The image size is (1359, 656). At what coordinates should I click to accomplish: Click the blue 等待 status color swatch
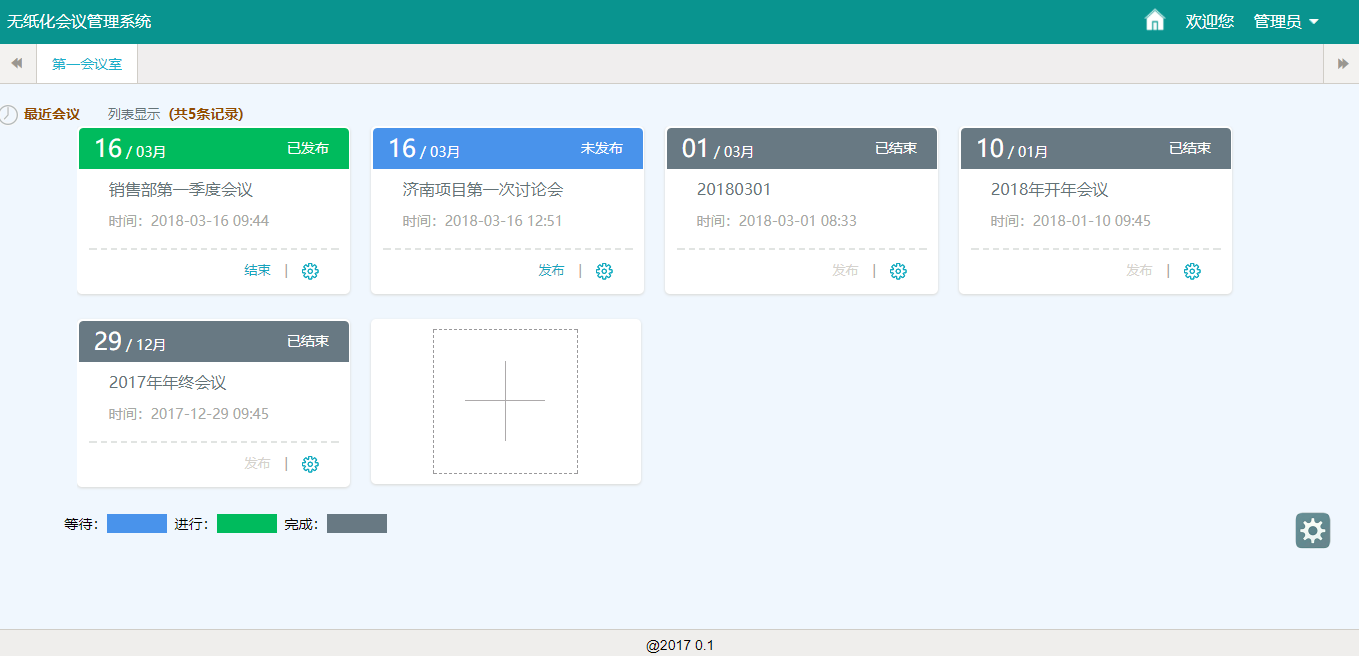137,524
